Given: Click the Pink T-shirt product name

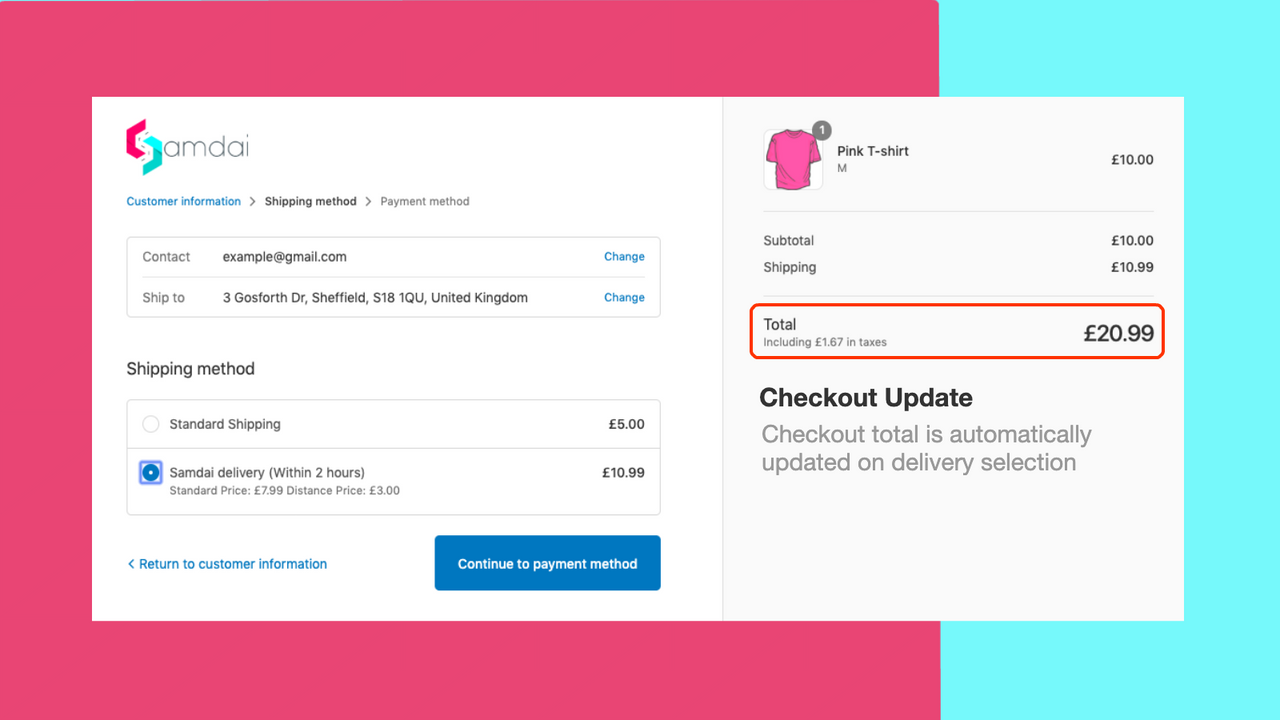Looking at the screenshot, I should 873,151.
